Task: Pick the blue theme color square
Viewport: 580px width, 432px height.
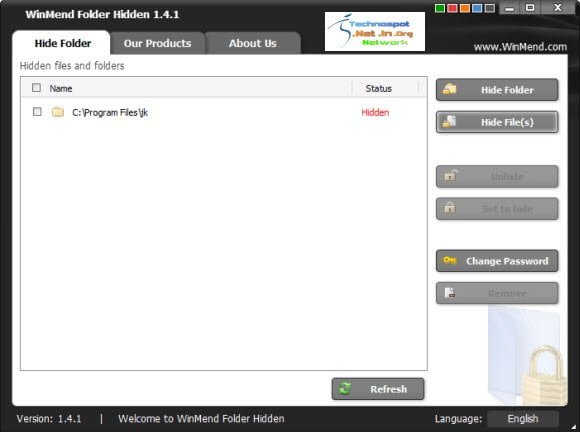Action: click(477, 8)
